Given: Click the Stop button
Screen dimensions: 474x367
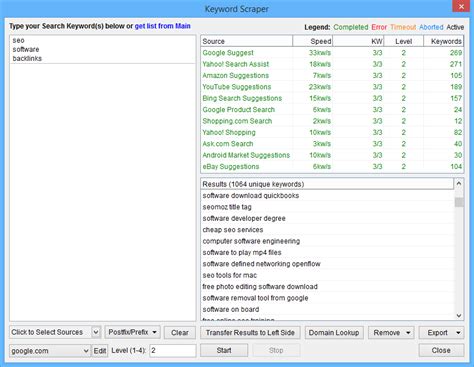Looking at the screenshot, I should coord(276,350).
